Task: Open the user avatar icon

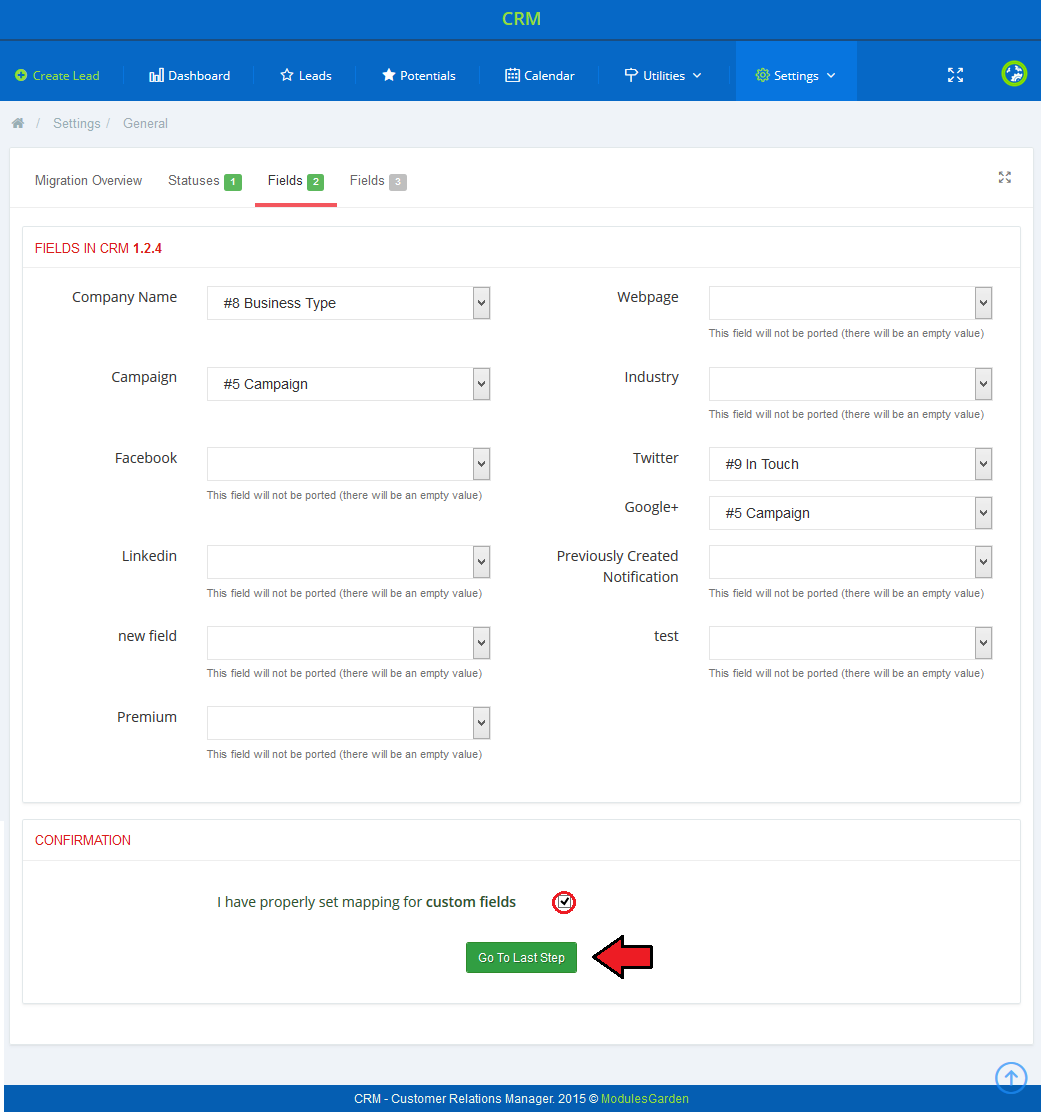Action: click(x=1014, y=74)
